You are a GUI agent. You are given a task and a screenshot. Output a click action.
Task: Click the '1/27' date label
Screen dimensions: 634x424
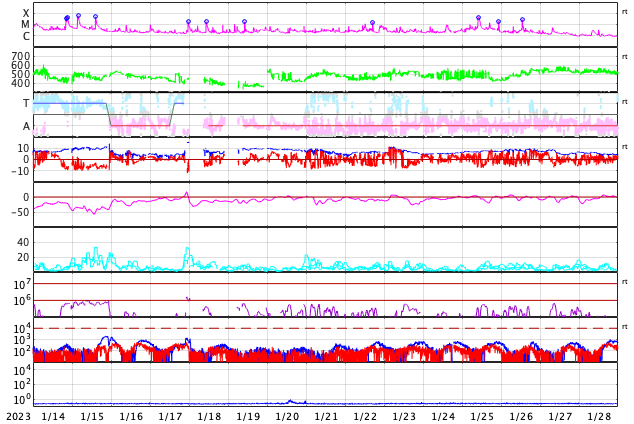click(560, 416)
